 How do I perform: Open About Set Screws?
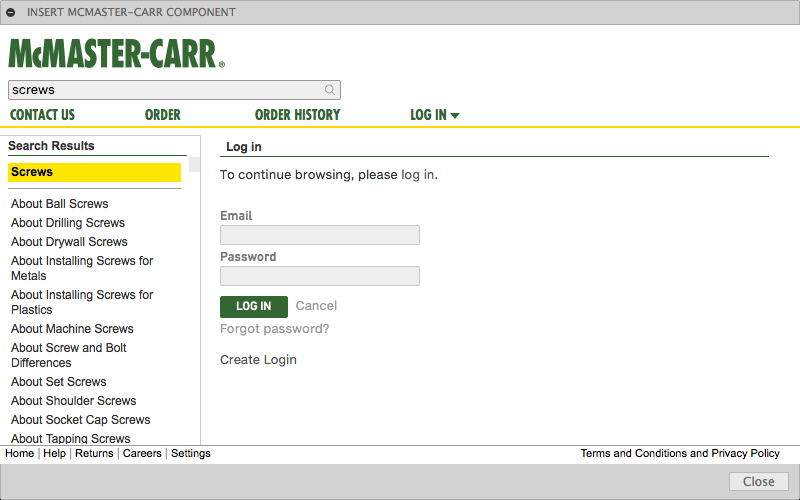coord(59,382)
